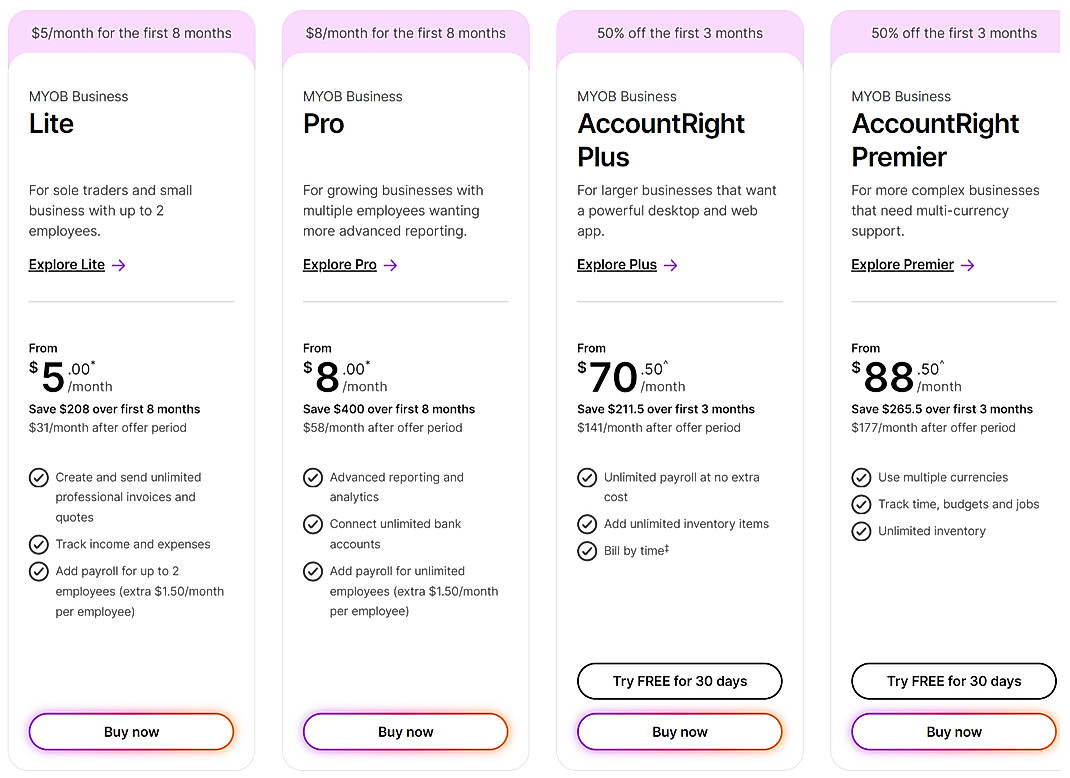Click checkmark icon next to Advanced reporting and analytics
Image resolution: width=1070 pixels, height=778 pixels.
click(313, 478)
